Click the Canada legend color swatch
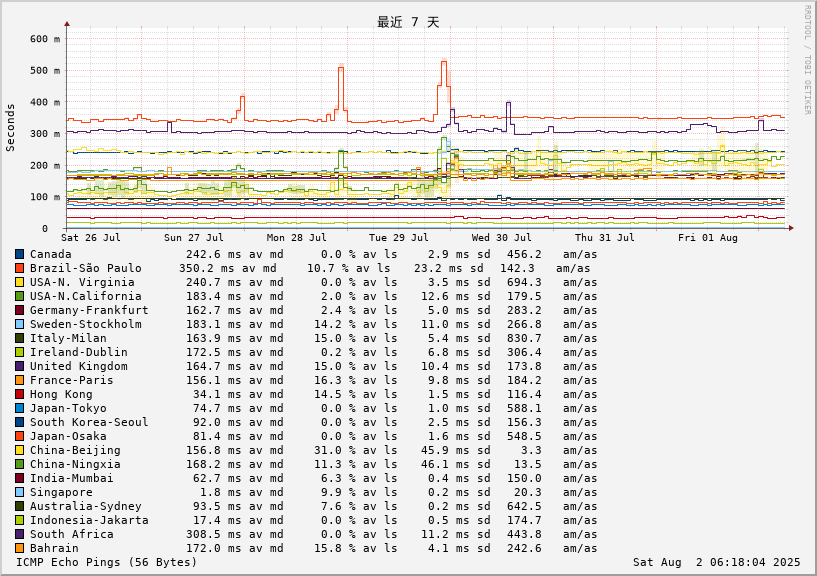The height and width of the screenshot is (576, 817). [x=19, y=254]
